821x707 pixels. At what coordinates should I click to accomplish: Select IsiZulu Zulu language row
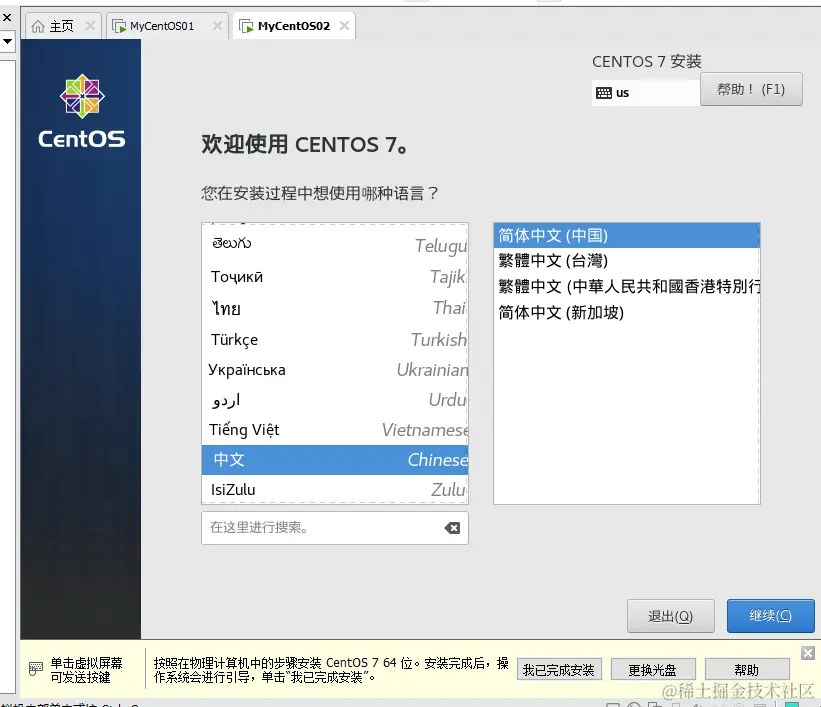click(x=335, y=490)
